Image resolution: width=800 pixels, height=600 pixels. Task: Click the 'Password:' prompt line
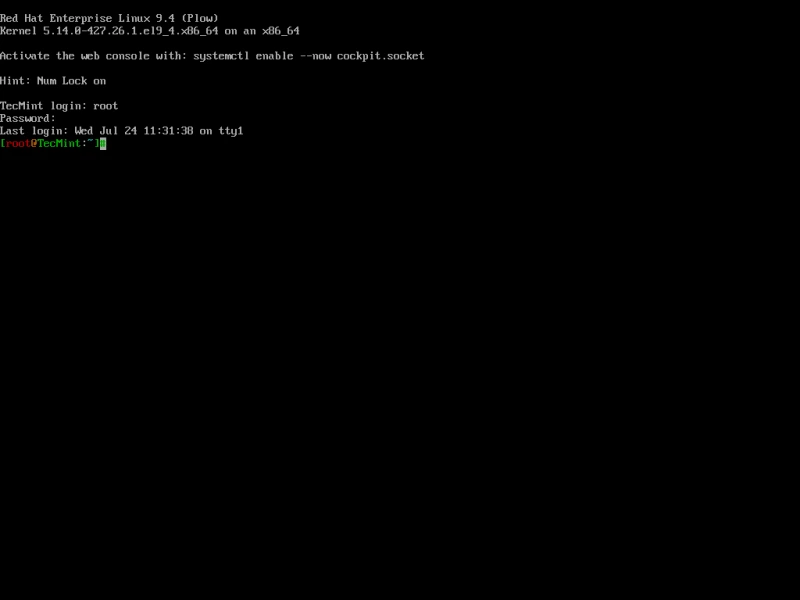28,118
